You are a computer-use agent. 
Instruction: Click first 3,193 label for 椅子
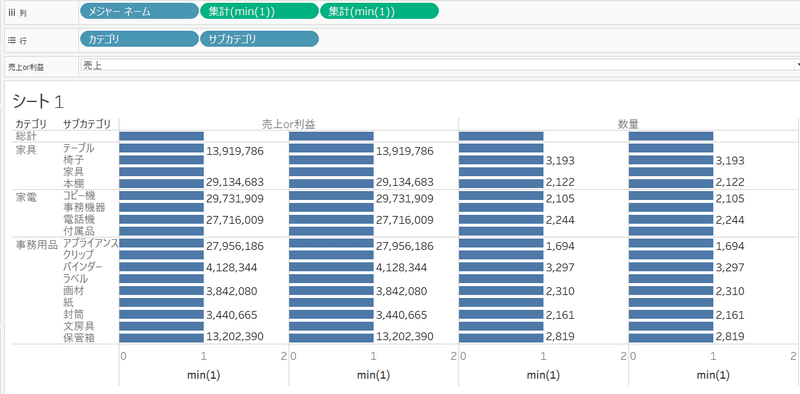[560, 161]
